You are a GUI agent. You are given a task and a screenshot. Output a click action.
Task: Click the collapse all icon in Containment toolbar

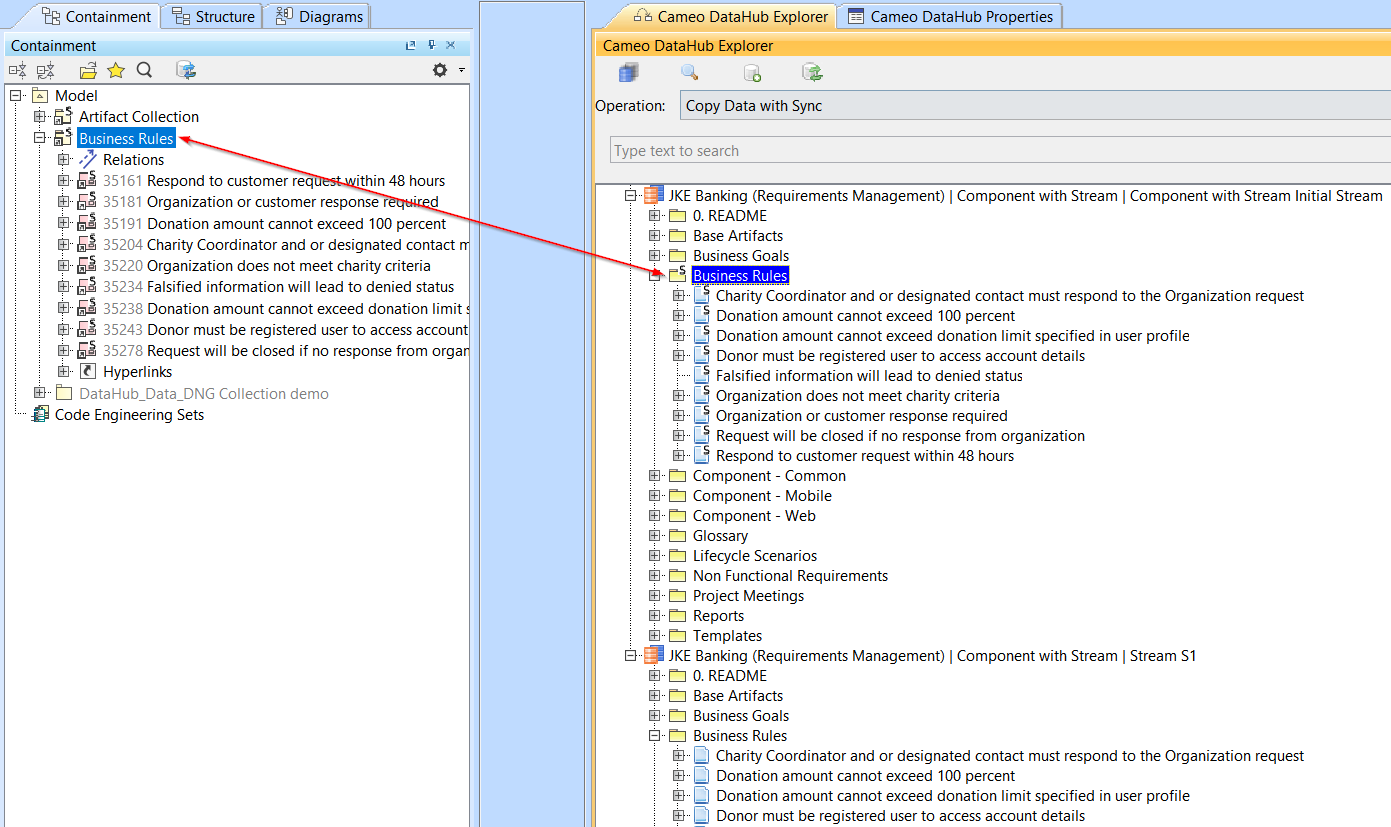[x=18, y=70]
